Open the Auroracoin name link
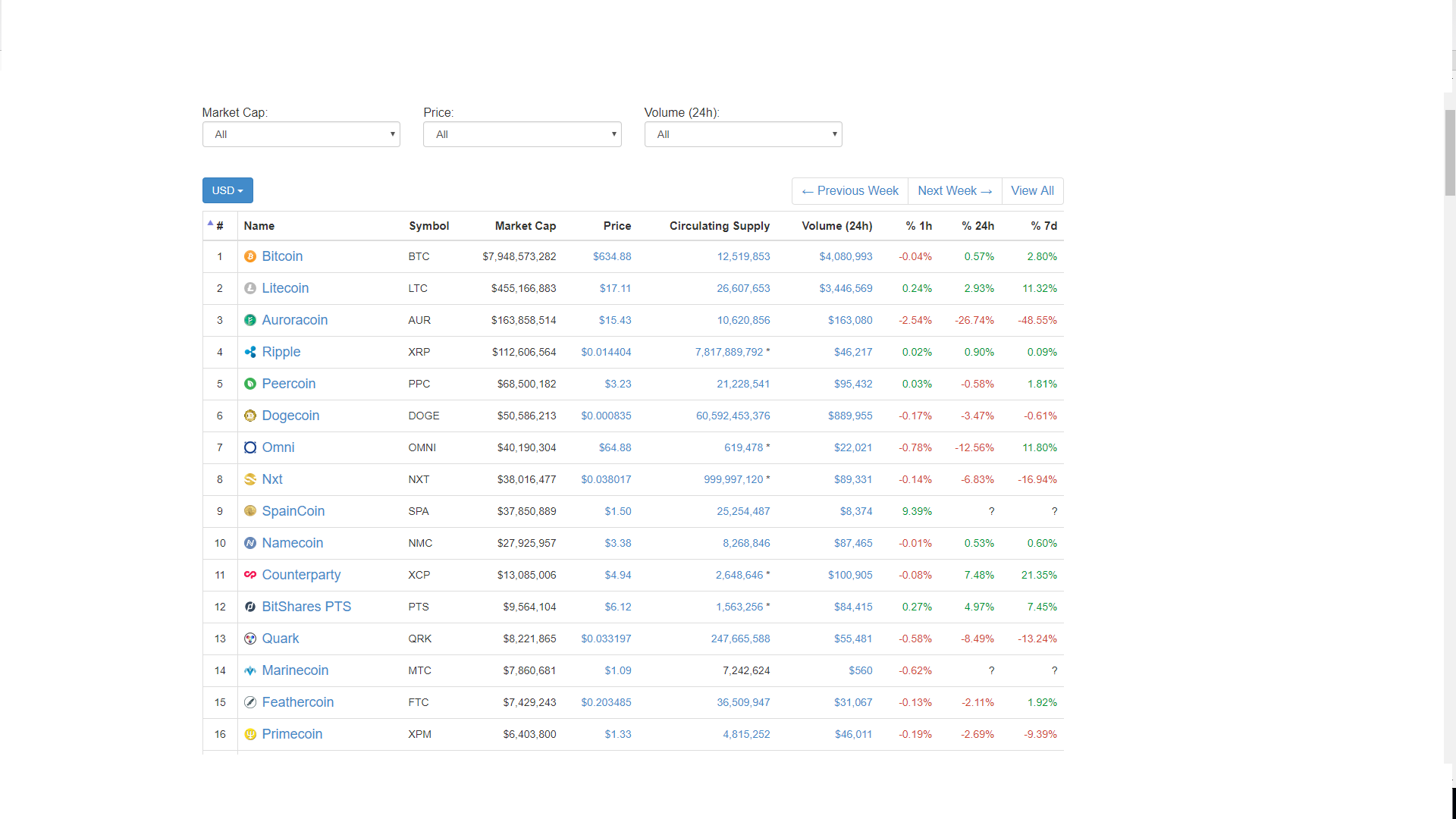The height and width of the screenshot is (819, 1456). click(x=295, y=320)
